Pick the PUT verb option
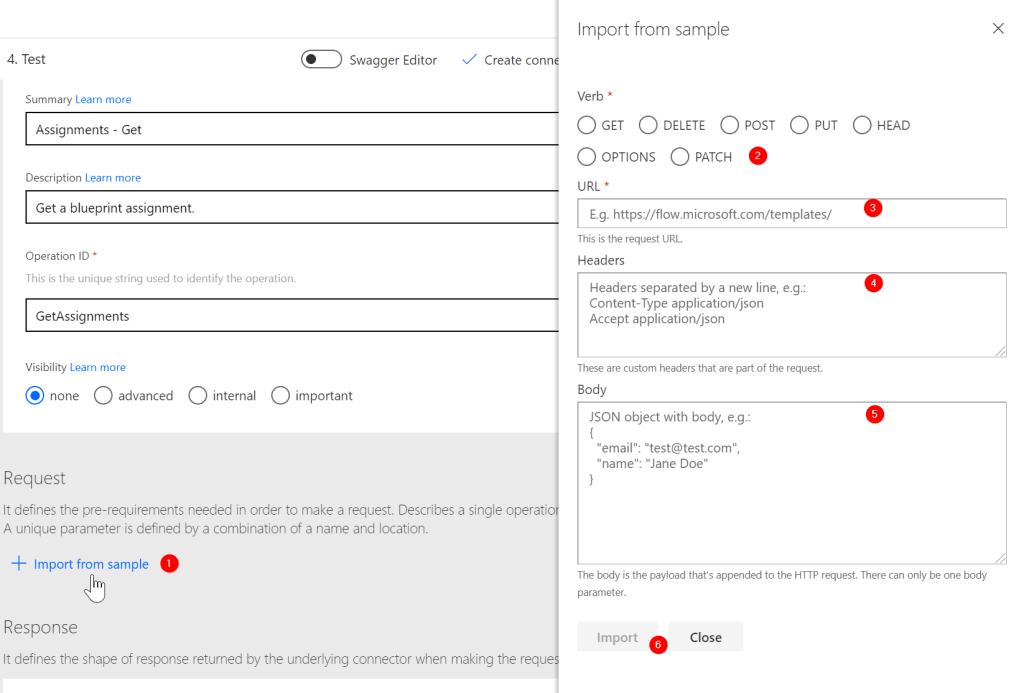The width and height of the screenshot is (1024, 693). coord(799,126)
